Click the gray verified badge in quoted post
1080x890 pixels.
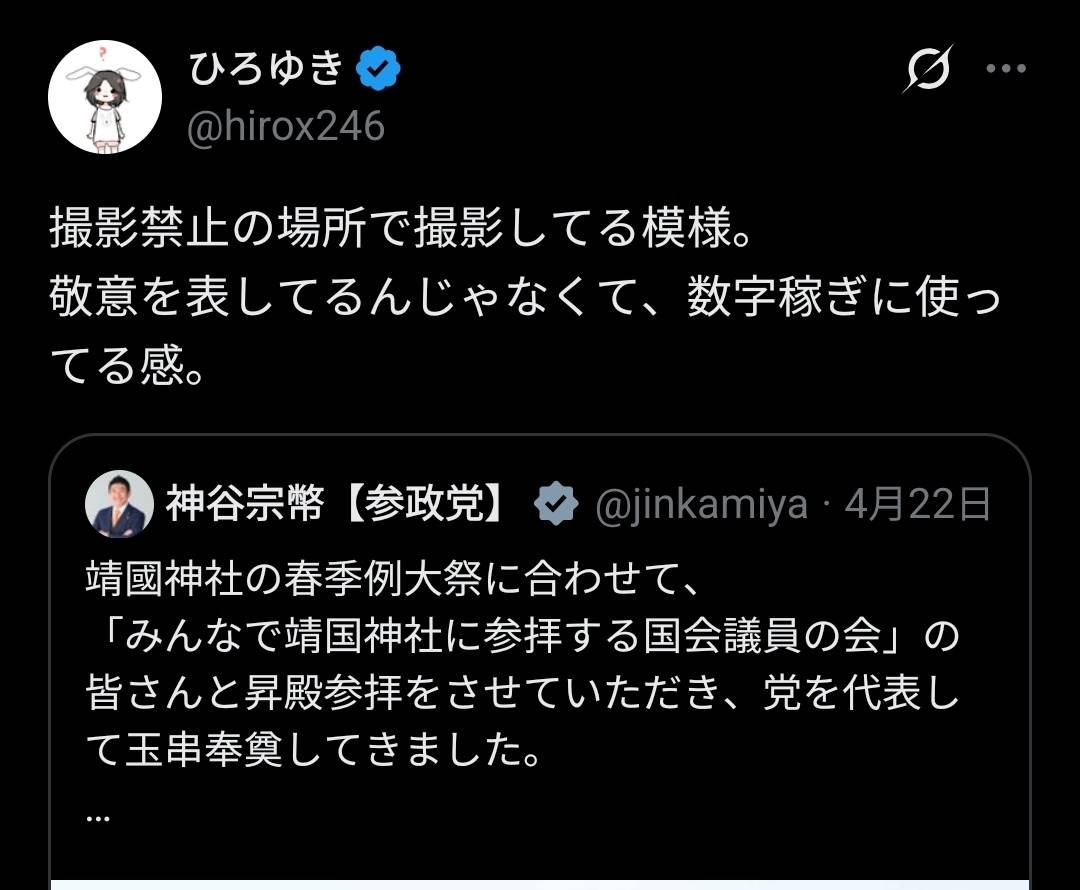coord(556,504)
